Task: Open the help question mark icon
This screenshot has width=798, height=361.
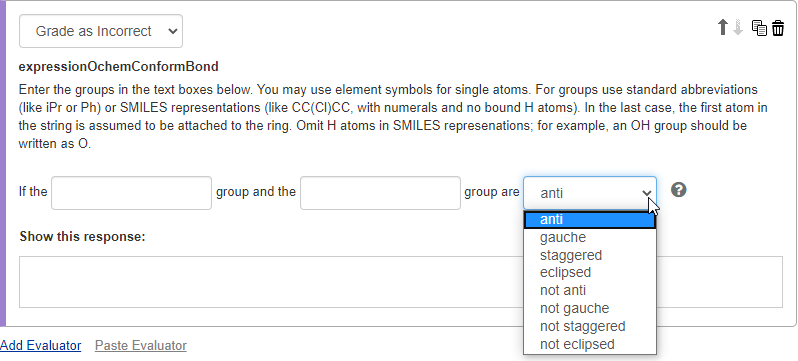Action: pos(678,190)
